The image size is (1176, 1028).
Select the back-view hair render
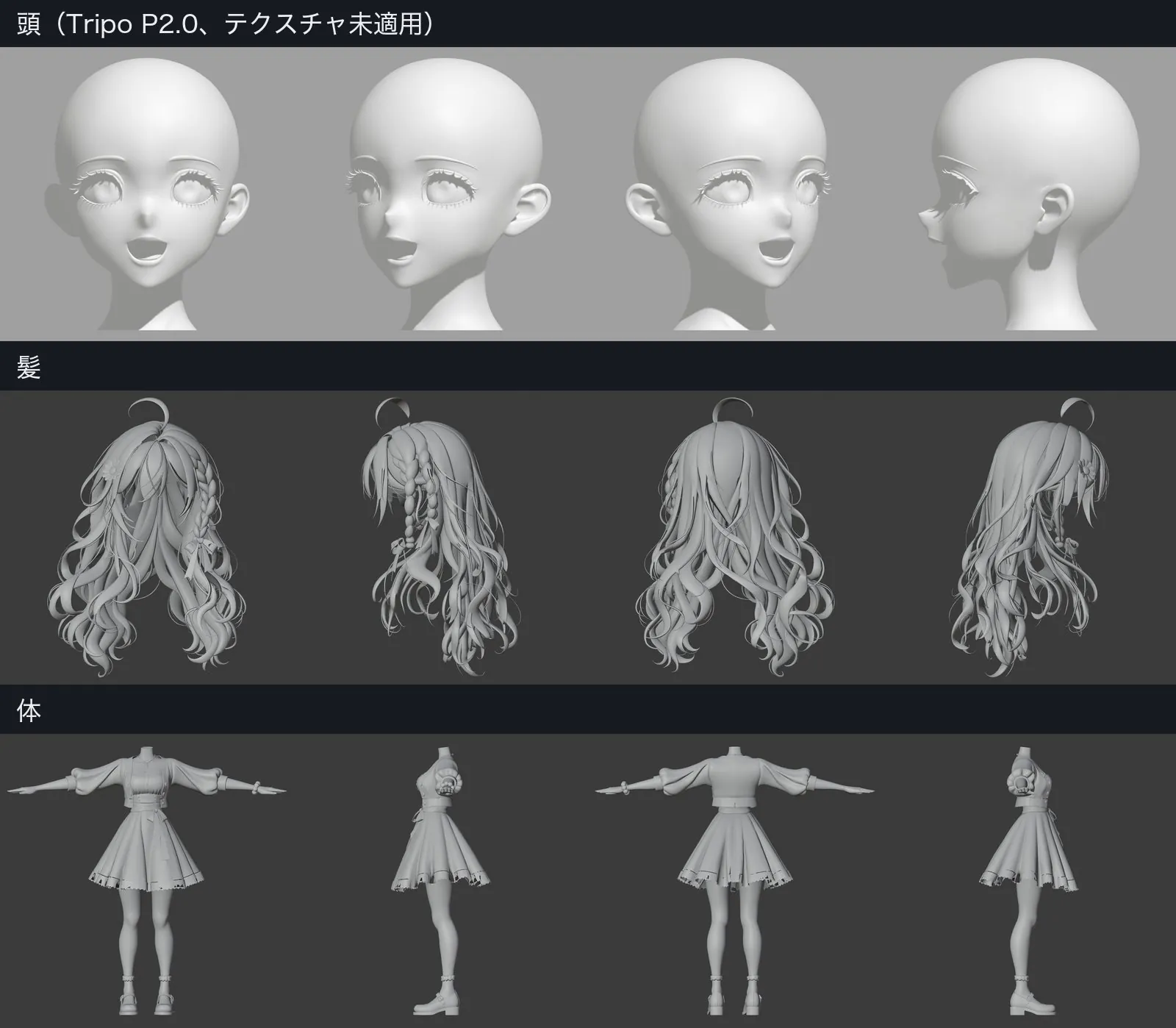click(735, 538)
